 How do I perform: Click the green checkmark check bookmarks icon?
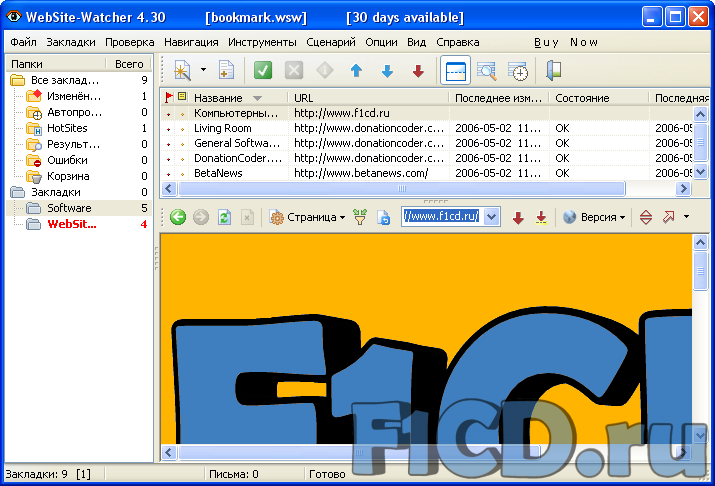click(x=263, y=71)
